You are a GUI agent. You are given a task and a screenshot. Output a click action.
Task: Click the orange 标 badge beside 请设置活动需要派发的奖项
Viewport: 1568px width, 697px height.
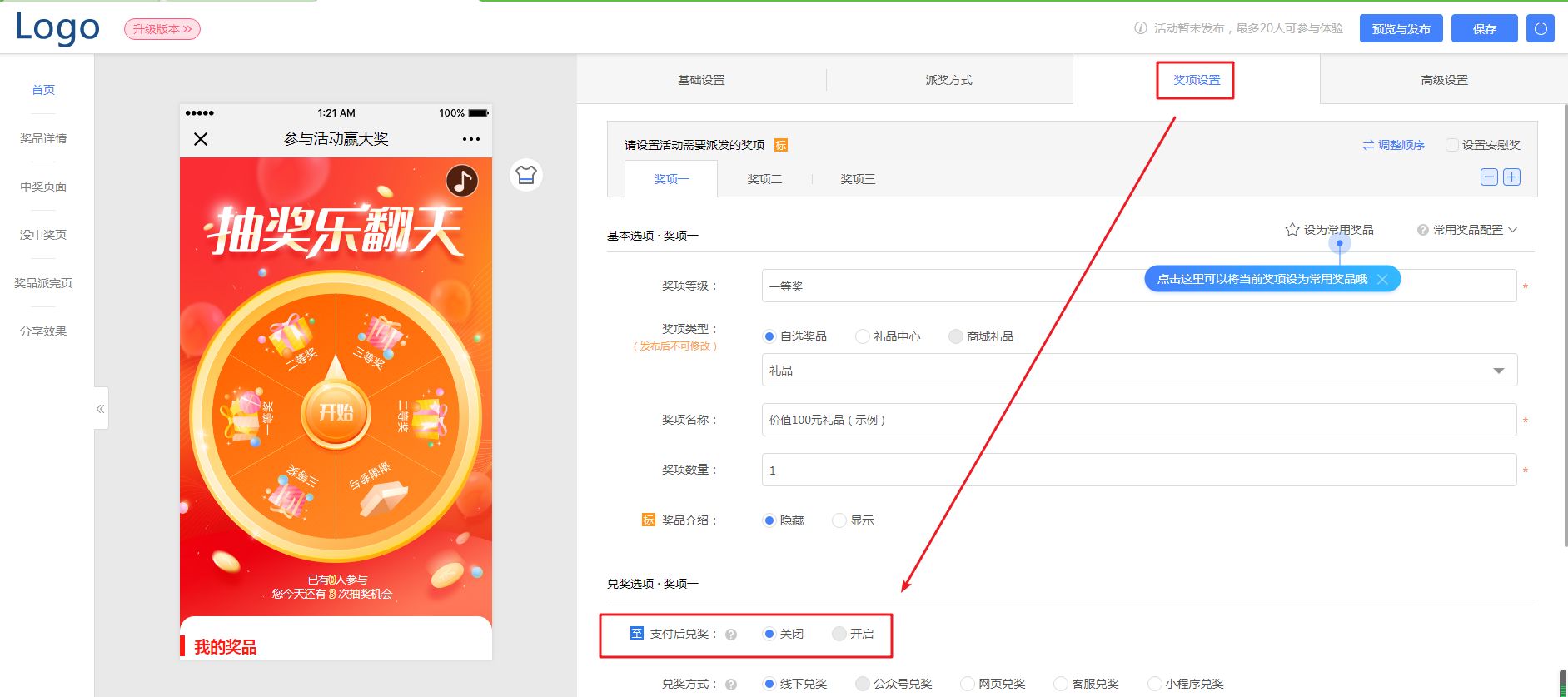pos(781,145)
